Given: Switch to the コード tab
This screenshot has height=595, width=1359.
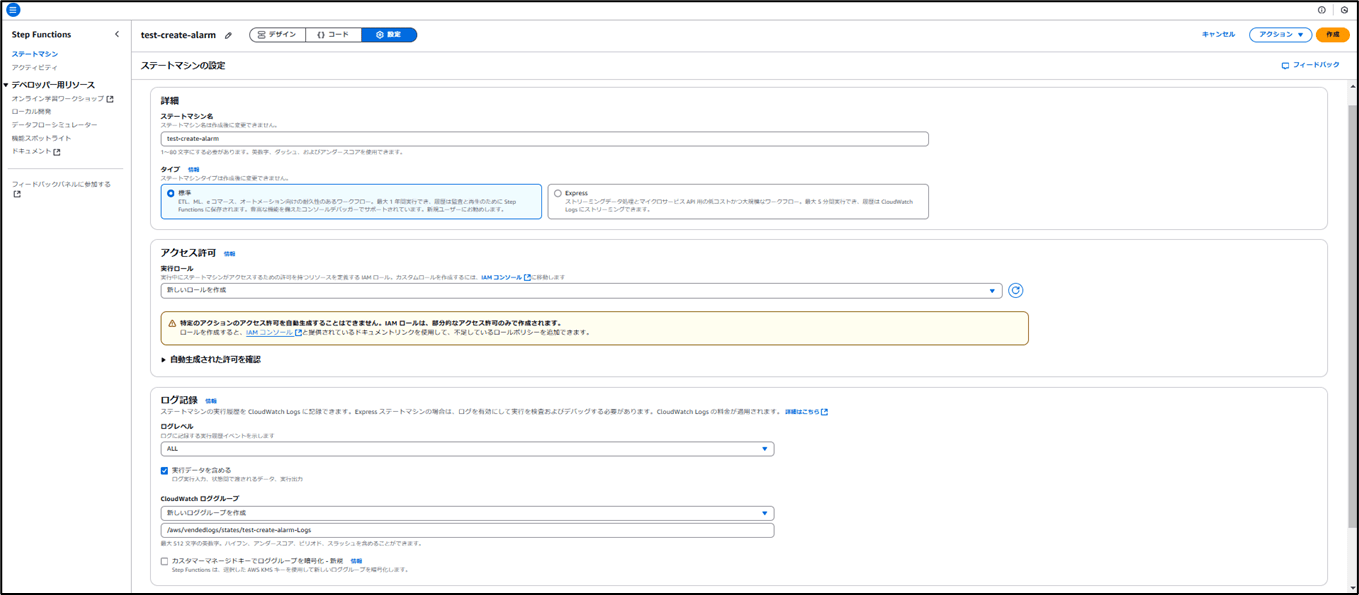Looking at the screenshot, I should point(333,35).
